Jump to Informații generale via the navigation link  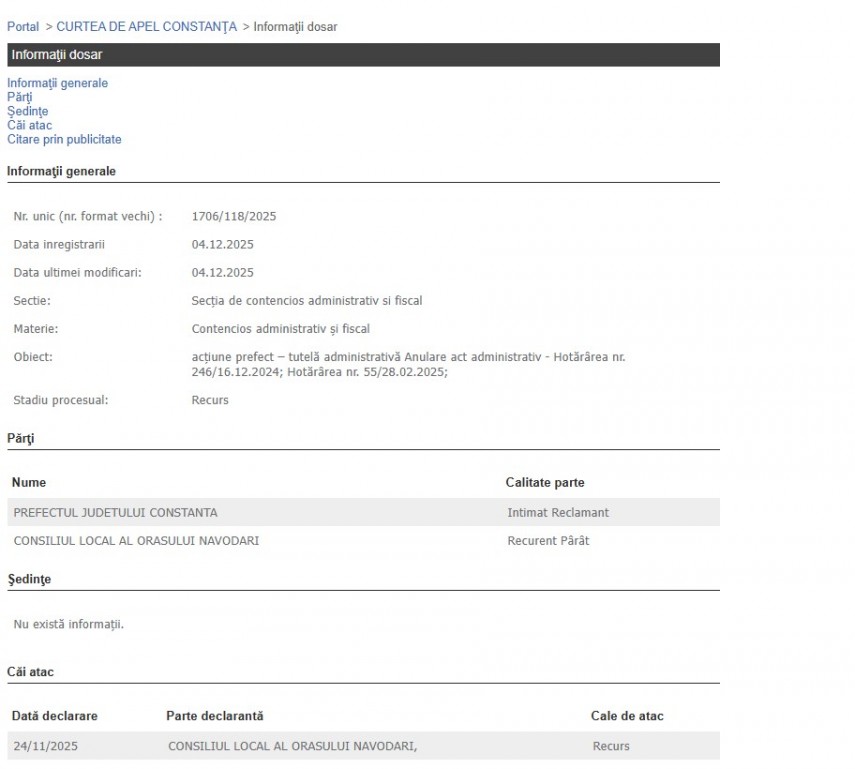[x=57, y=83]
